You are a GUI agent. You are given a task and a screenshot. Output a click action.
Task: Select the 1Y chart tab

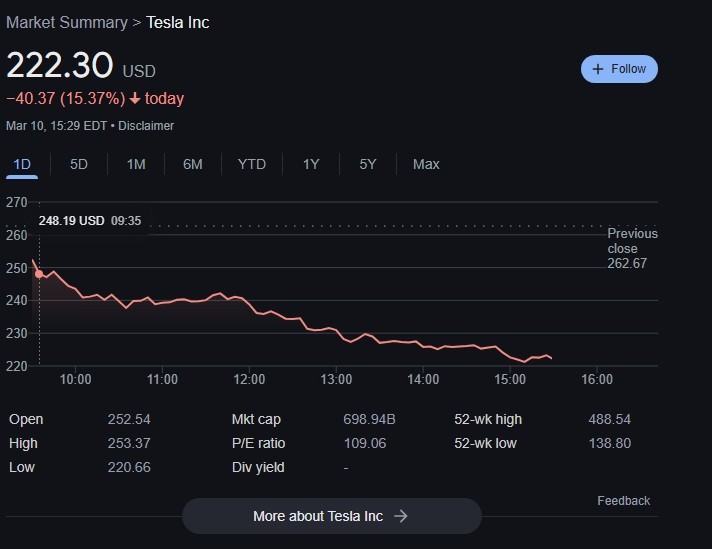coord(311,164)
